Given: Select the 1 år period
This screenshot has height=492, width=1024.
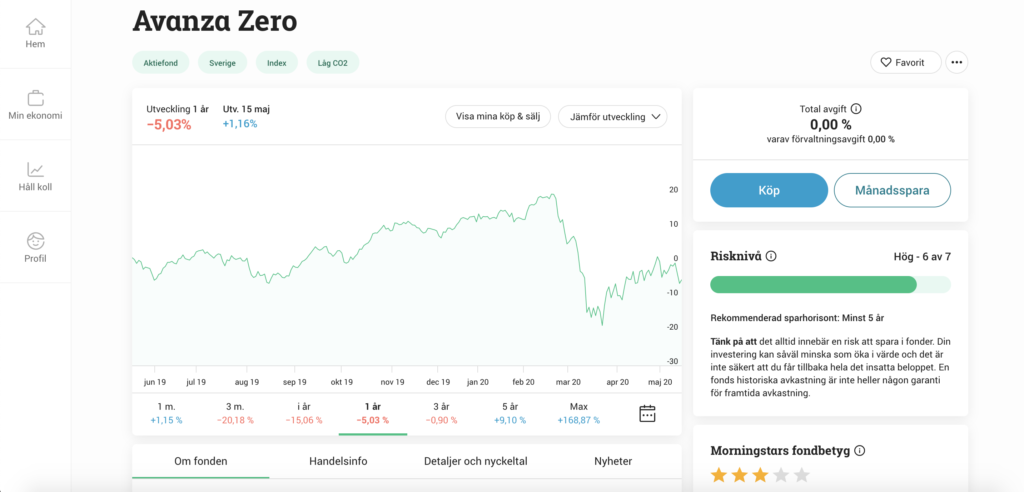Looking at the screenshot, I should [x=372, y=414].
